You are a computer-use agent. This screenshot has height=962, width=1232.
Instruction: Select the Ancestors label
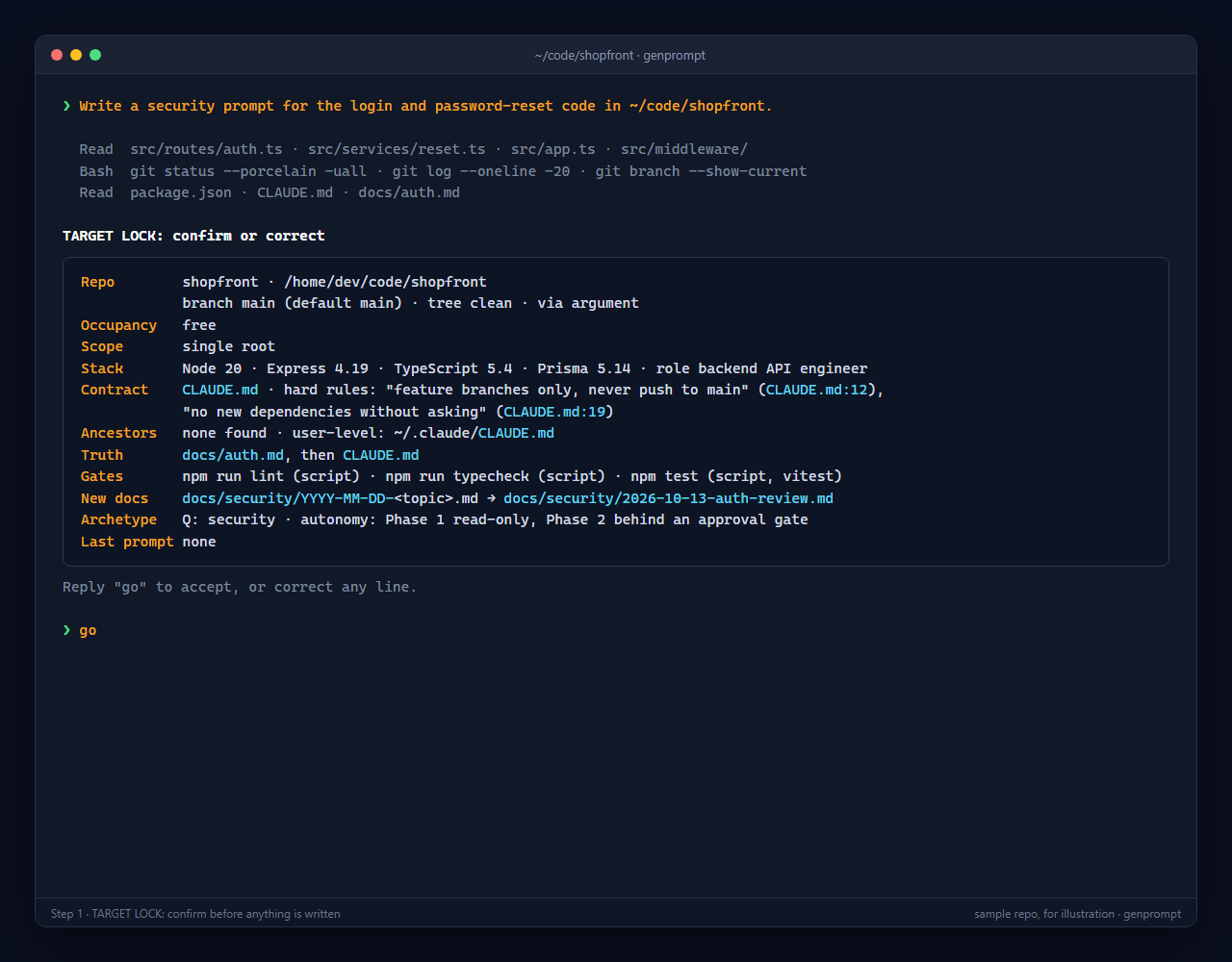tap(118, 433)
